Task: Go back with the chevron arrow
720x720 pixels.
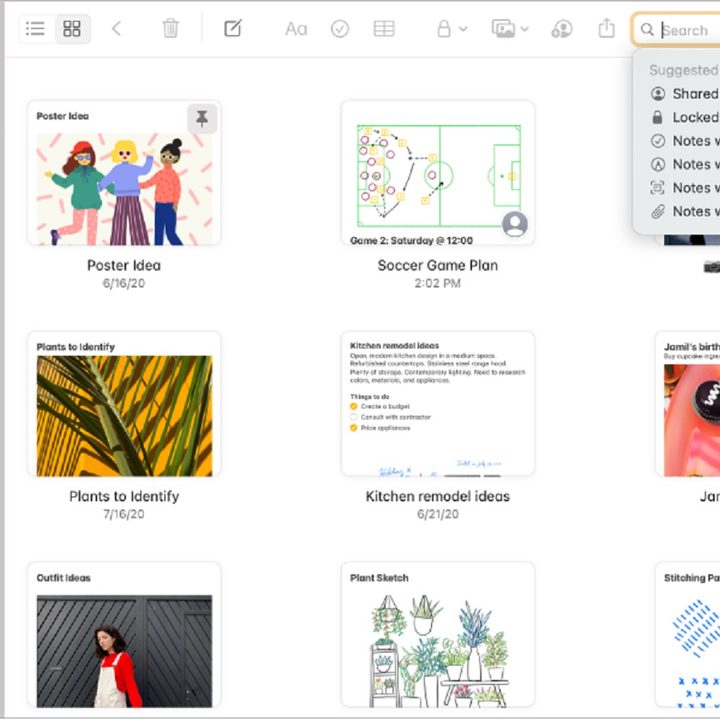Action: coord(117,29)
